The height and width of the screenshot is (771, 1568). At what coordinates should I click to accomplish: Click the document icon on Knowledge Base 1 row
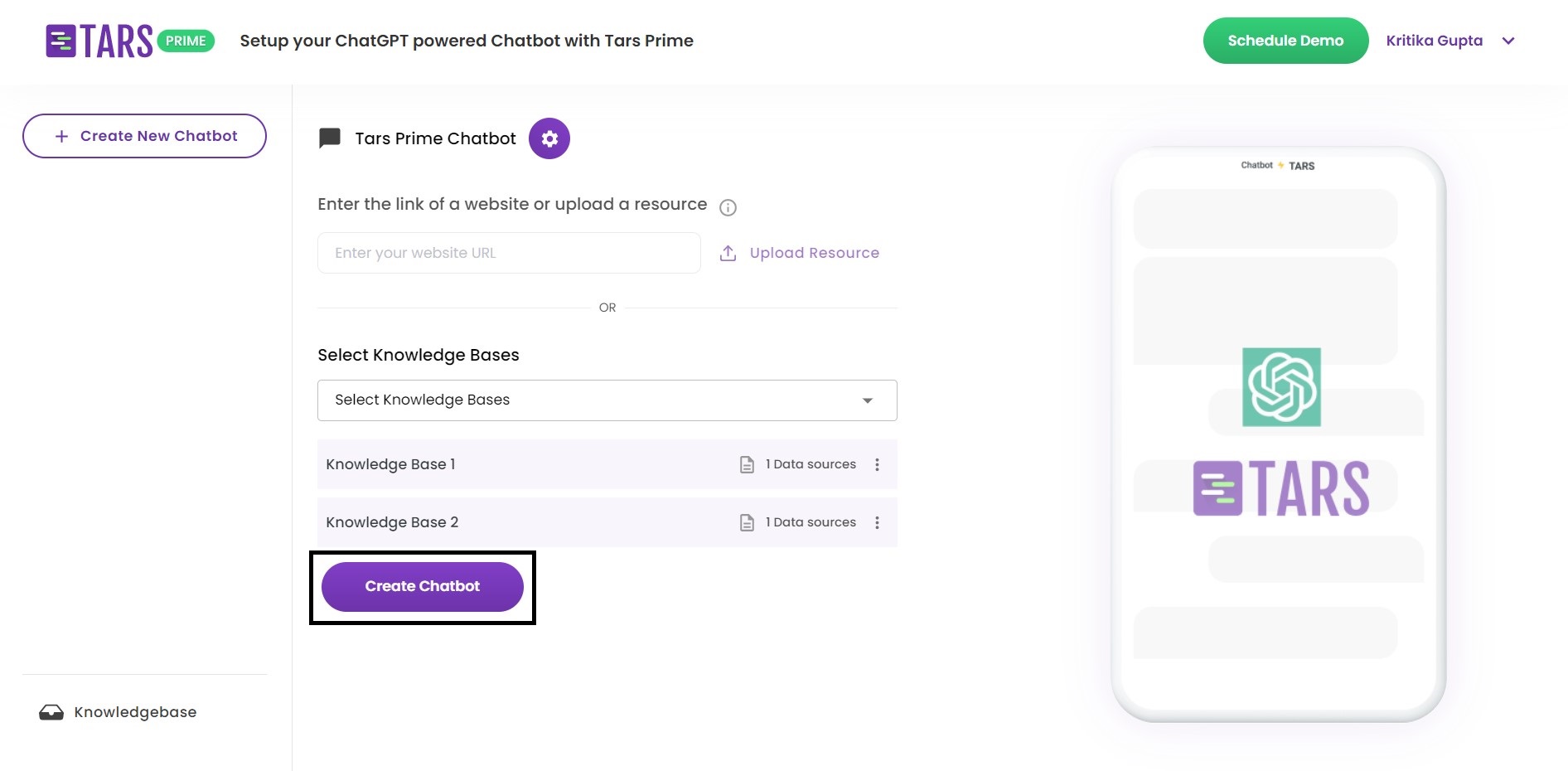(x=745, y=464)
